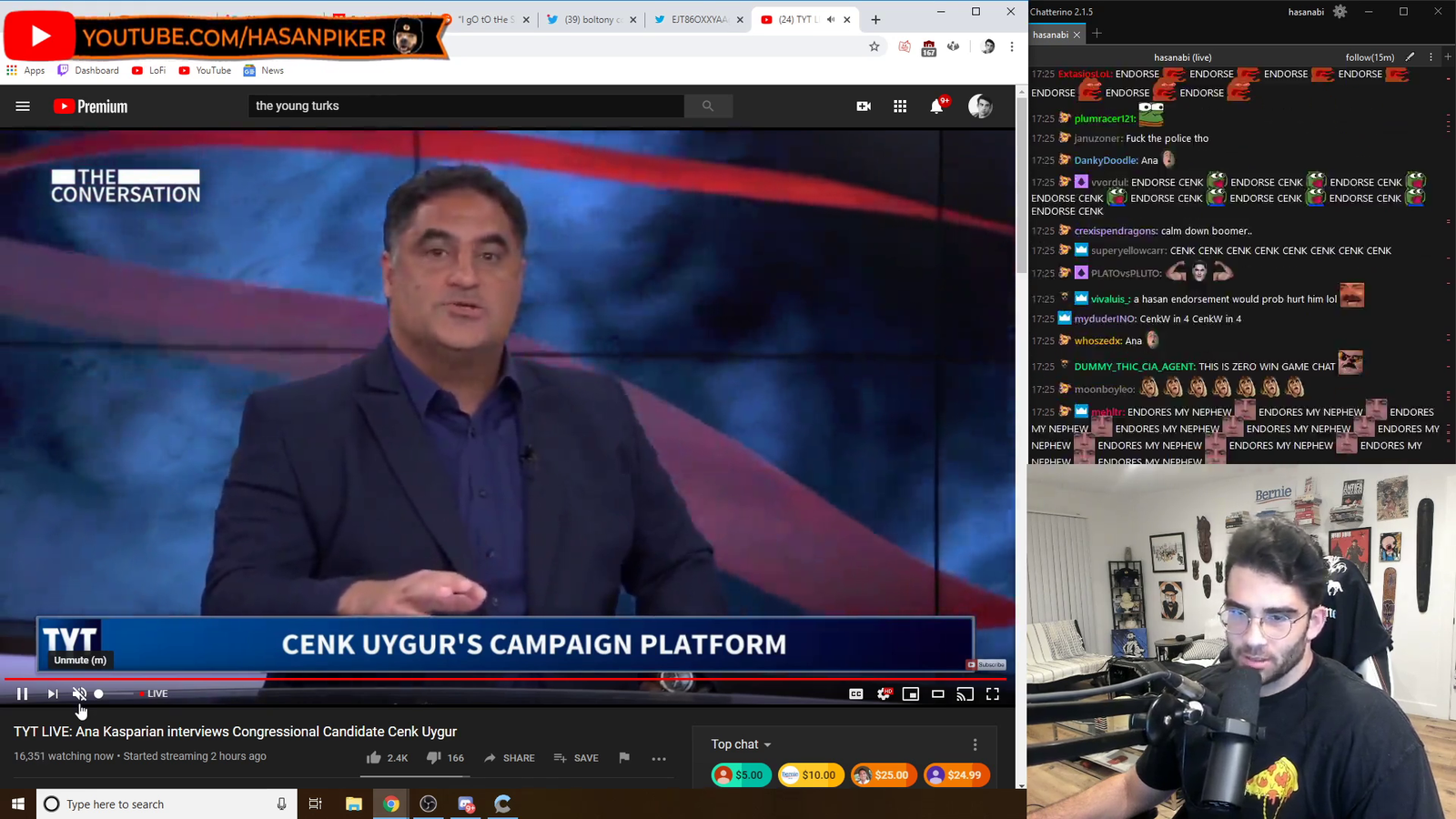Cast the video to a TV
This screenshot has width=1456, height=819.
coord(966,693)
